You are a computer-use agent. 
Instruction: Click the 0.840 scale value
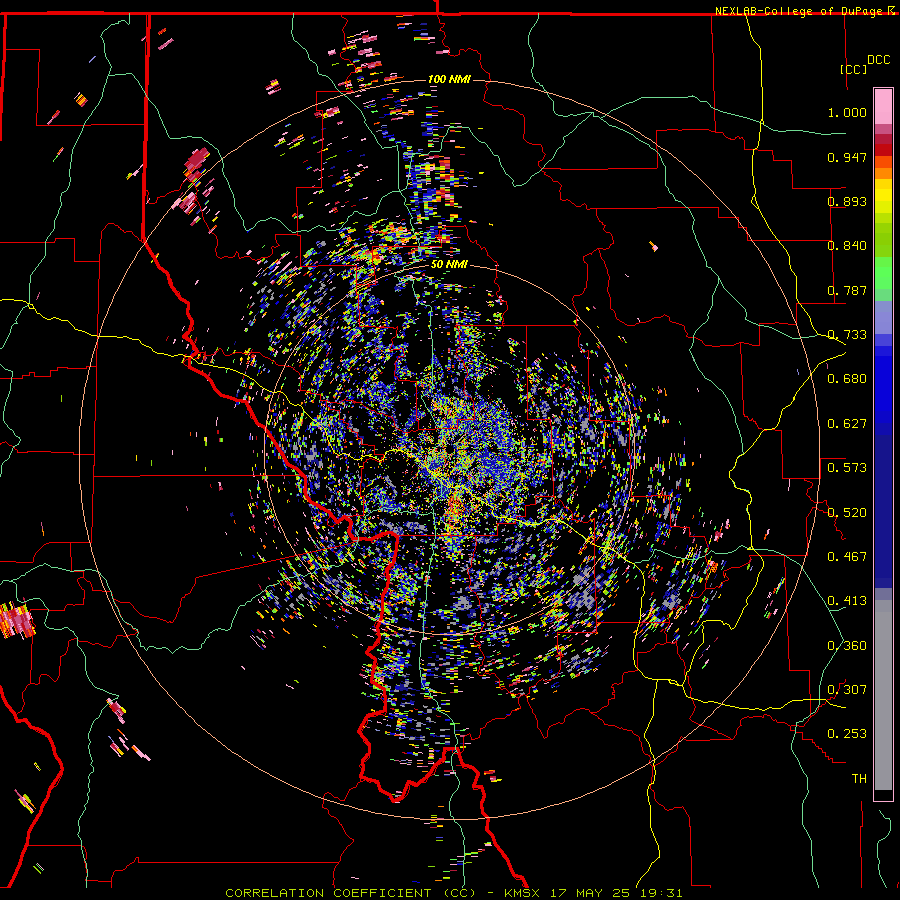coord(847,246)
